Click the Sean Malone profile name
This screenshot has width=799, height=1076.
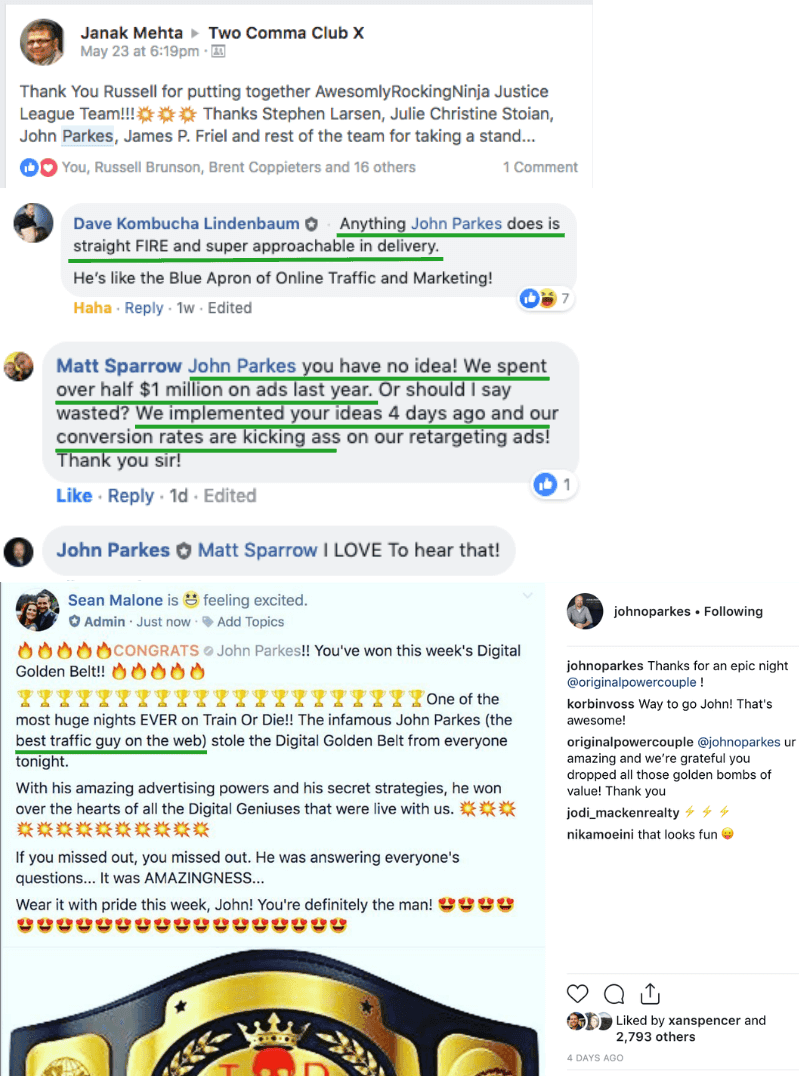pyautogui.click(x=115, y=600)
